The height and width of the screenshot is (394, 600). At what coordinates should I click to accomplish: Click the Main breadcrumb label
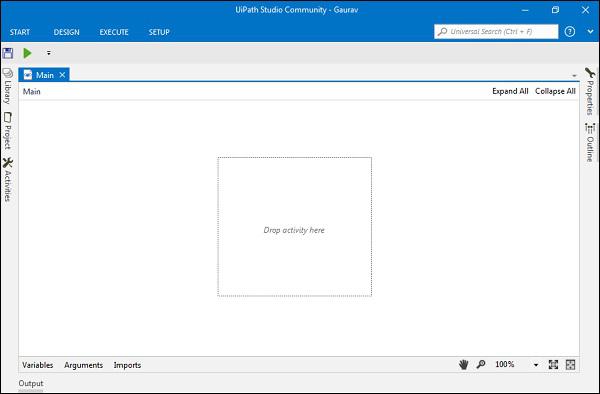[31, 91]
